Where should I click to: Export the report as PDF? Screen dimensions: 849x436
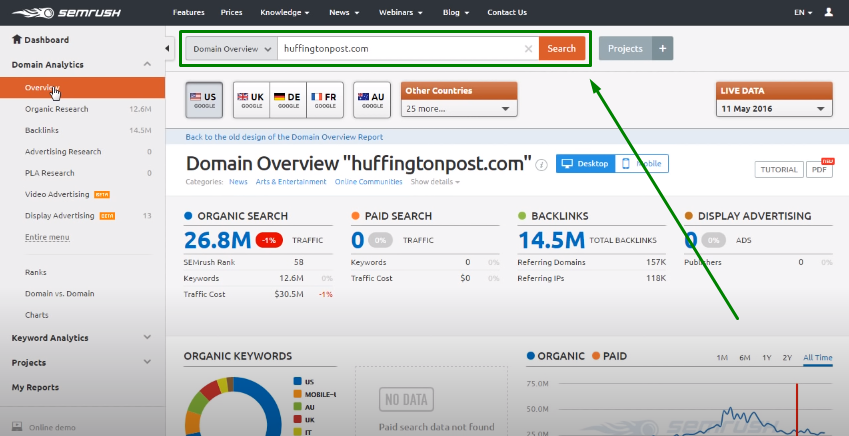819,169
